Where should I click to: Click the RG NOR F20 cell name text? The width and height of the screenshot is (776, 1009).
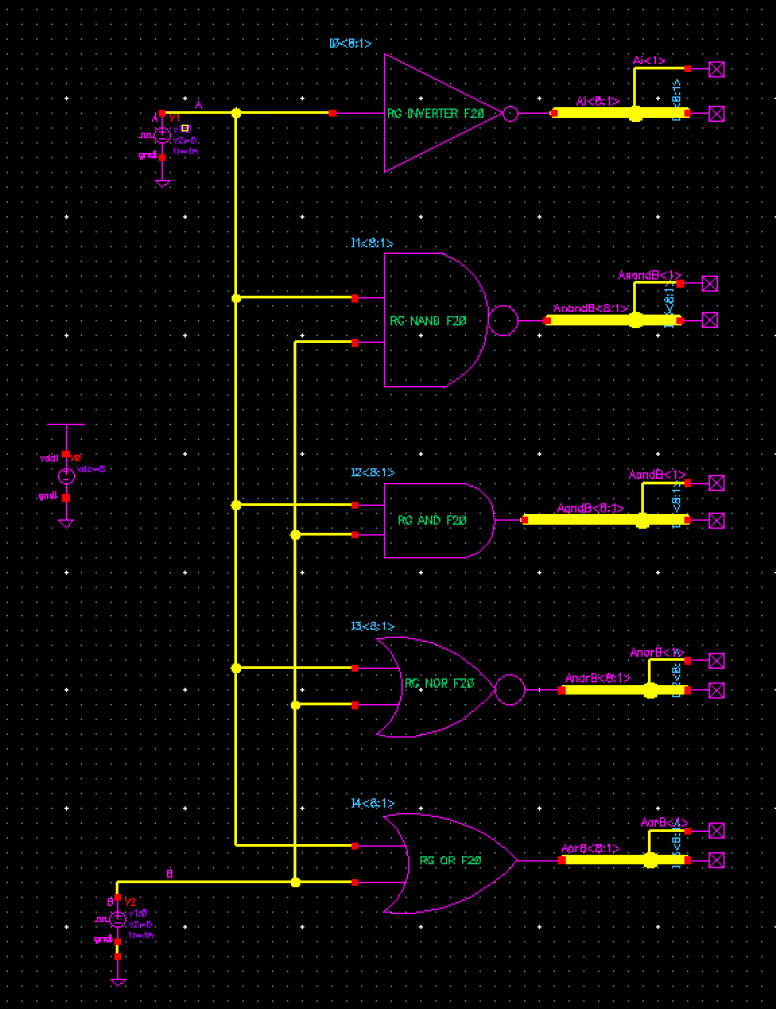[439, 683]
